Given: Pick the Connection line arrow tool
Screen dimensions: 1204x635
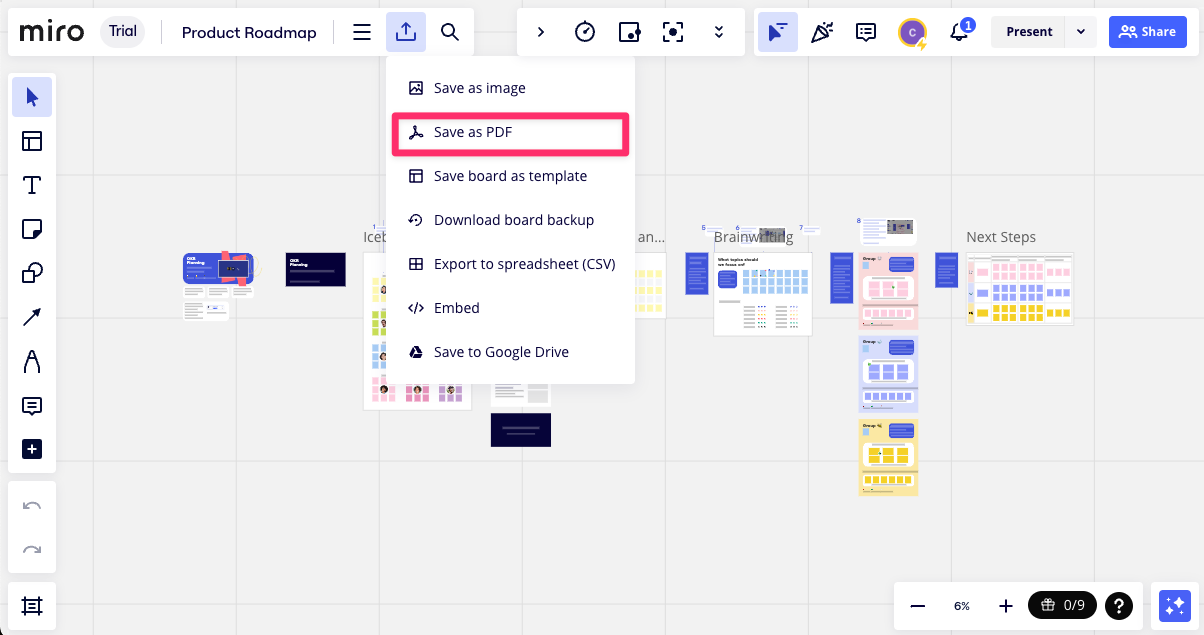Looking at the screenshot, I should [32, 317].
